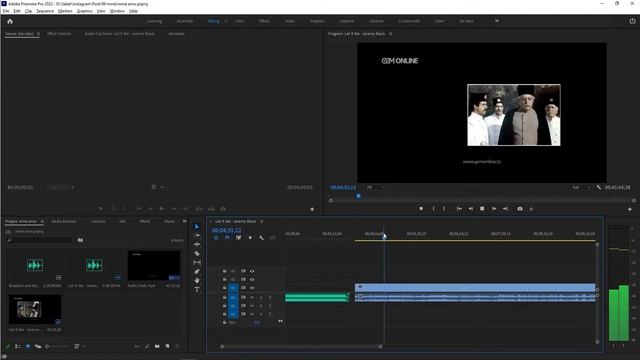Select the Ripple Edit tool
The image size is (640, 360).
tap(197, 244)
